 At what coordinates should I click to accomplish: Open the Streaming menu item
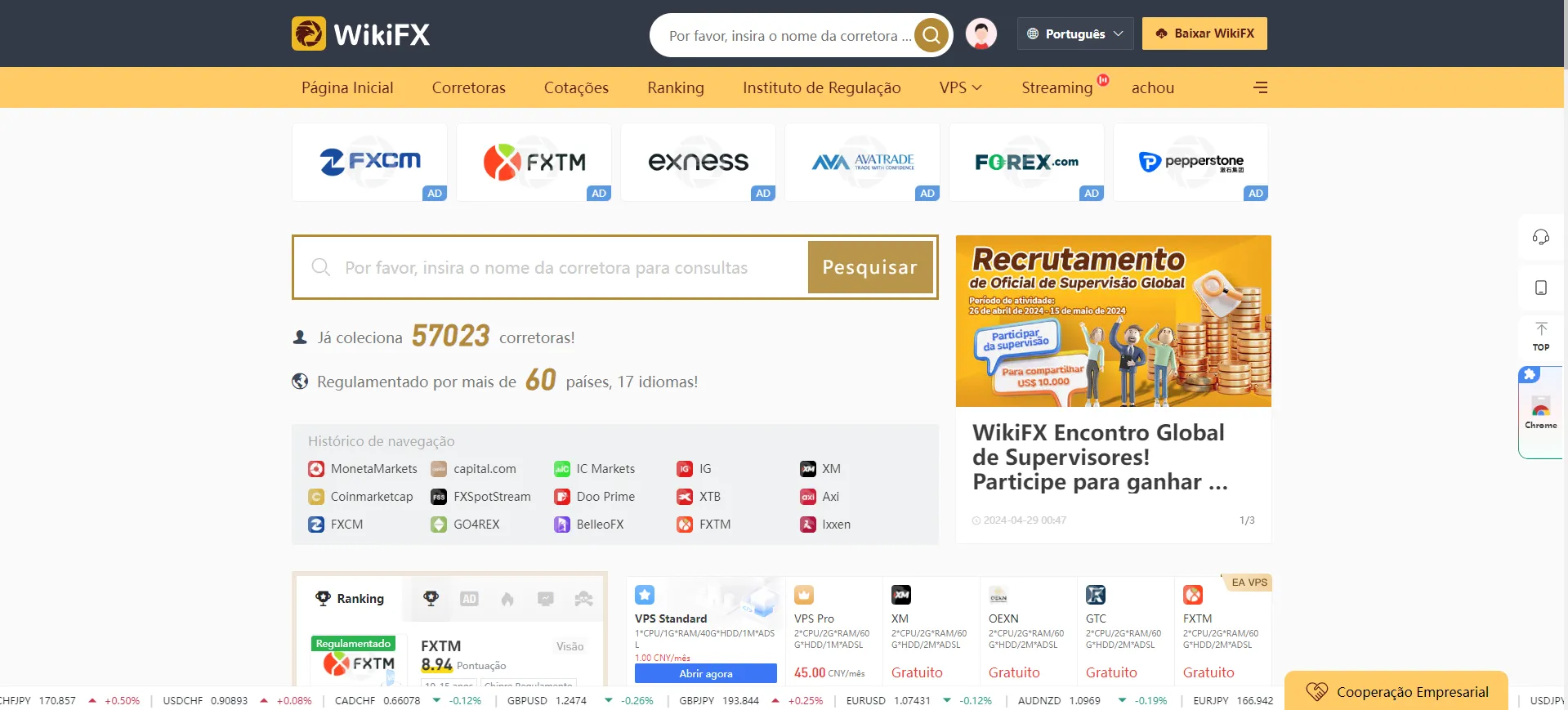coord(1057,87)
